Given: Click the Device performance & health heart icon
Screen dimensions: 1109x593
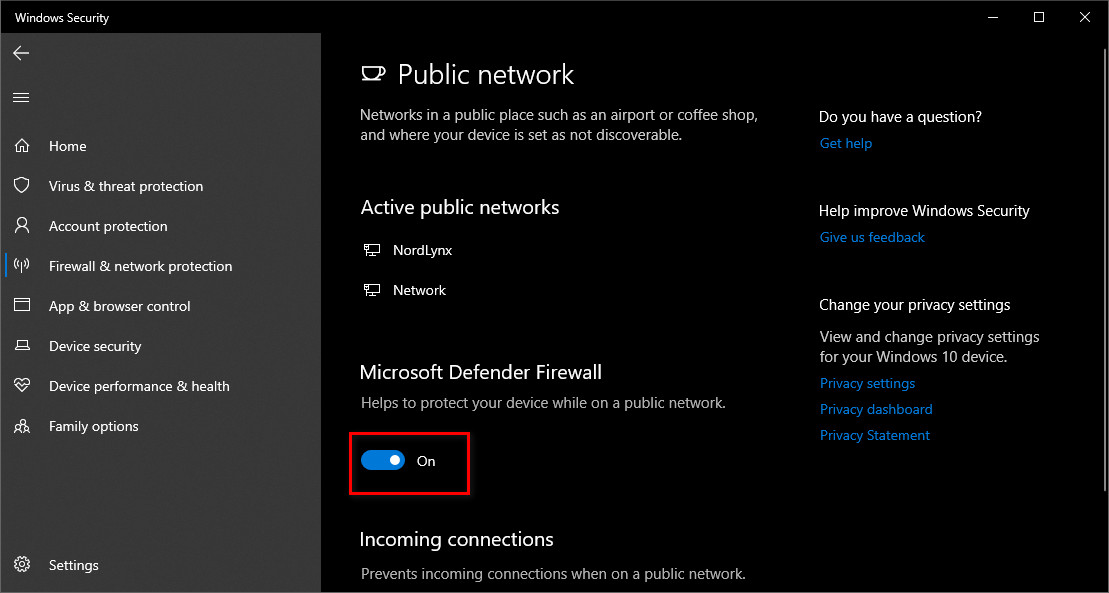Looking at the screenshot, I should pos(21,386).
